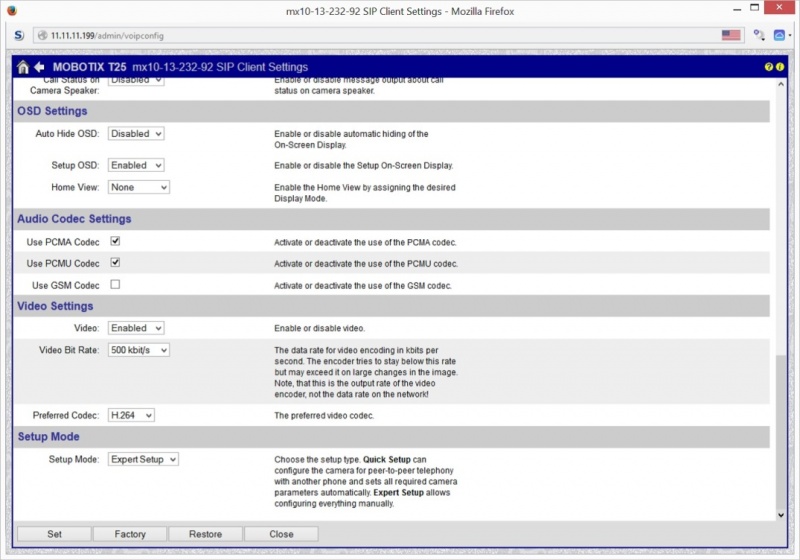Image resolution: width=800 pixels, height=560 pixels.
Task: Open the Home View dropdown
Action: coord(139,187)
